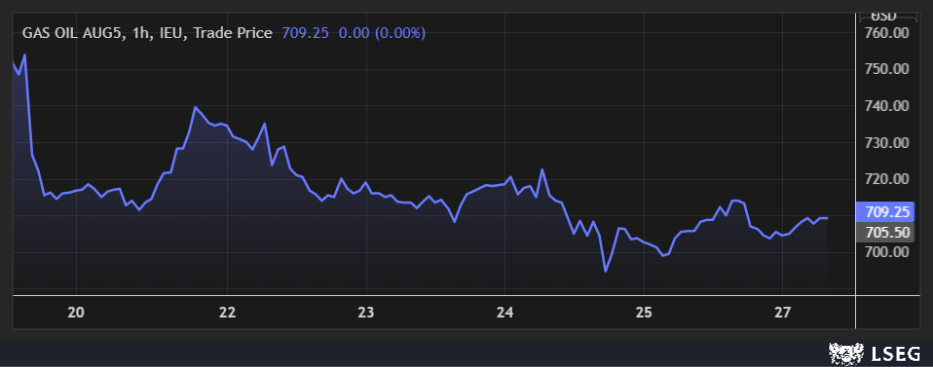The width and height of the screenshot is (933, 367).
Task: Click the LSEG brand text
Action: 896,355
